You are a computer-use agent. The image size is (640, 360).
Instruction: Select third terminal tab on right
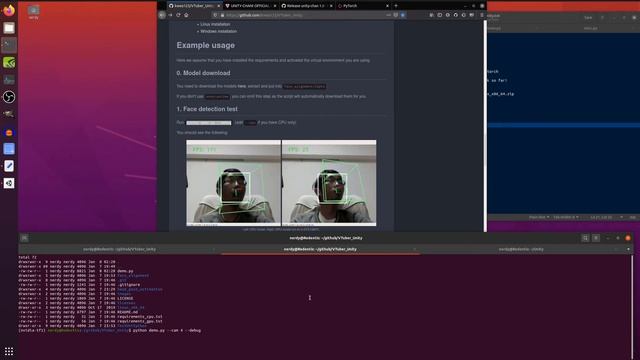pyautogui.click(x=521, y=249)
